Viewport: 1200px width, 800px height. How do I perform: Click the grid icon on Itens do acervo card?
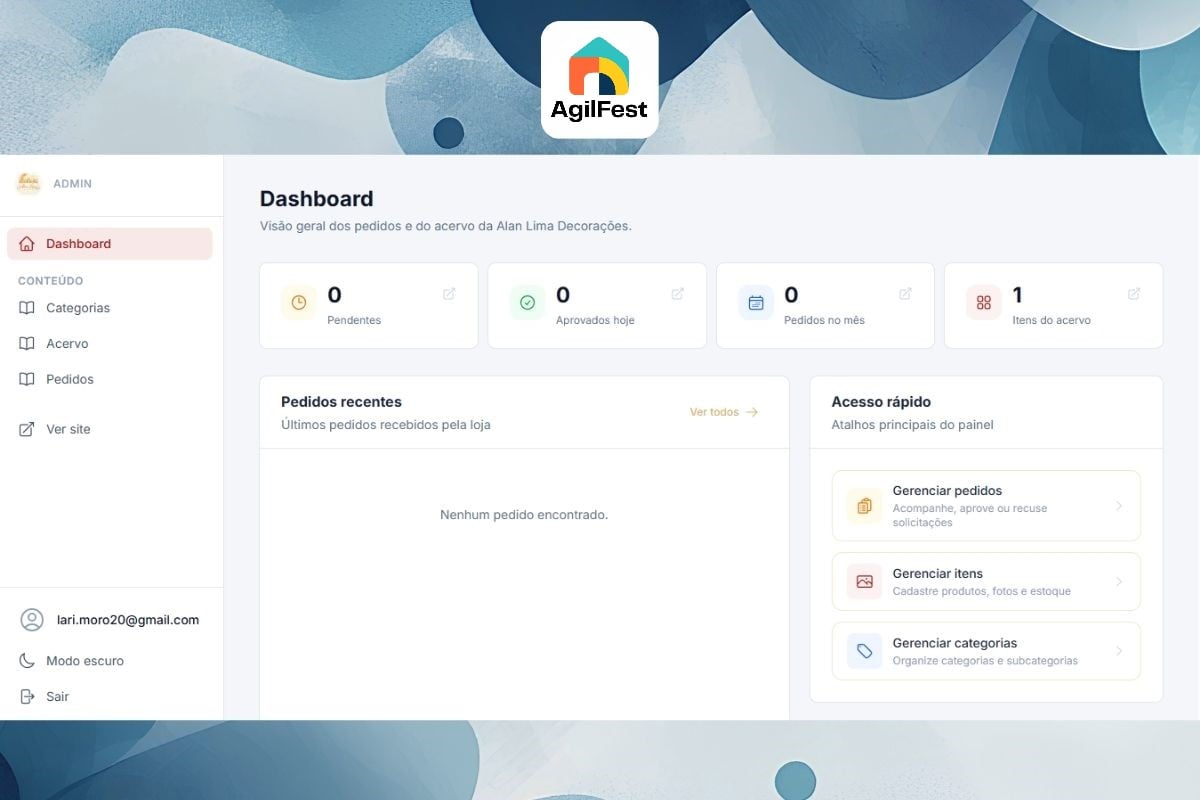984,303
